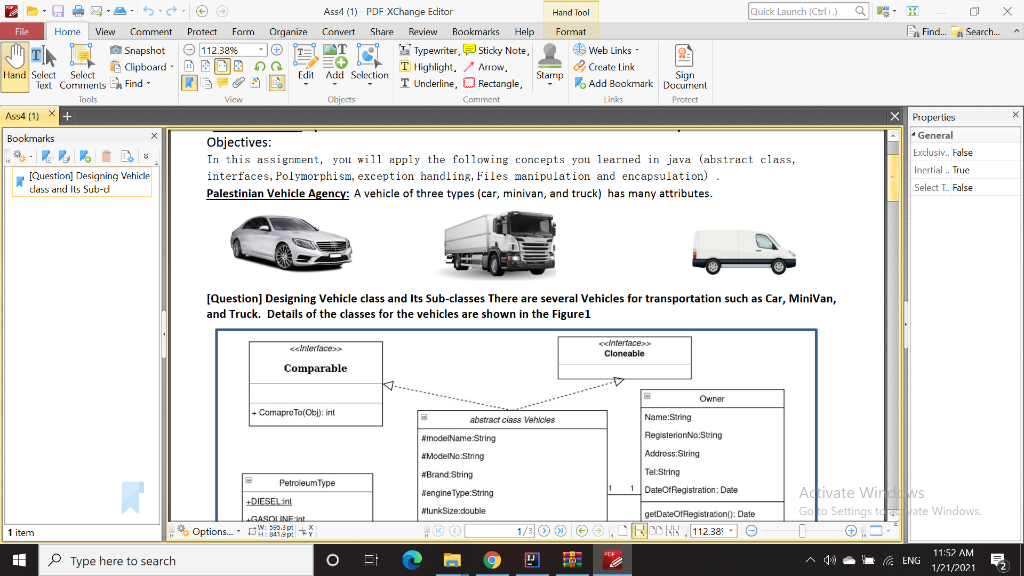Expand the Clipboard dropdown

(172, 67)
